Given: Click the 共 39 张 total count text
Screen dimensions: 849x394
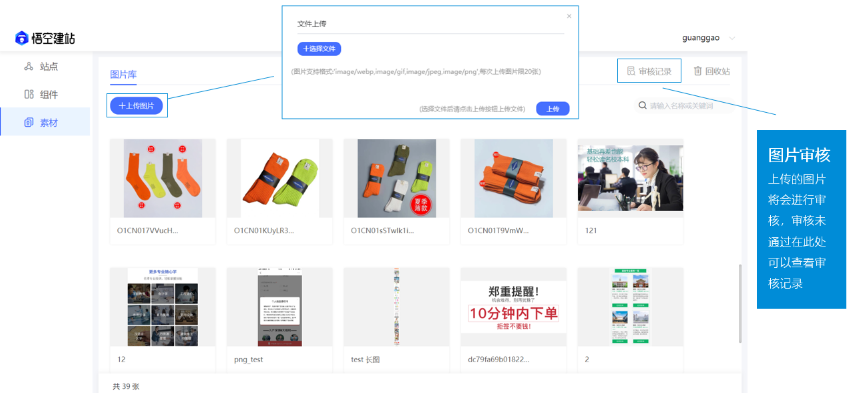Looking at the screenshot, I should [126, 386].
